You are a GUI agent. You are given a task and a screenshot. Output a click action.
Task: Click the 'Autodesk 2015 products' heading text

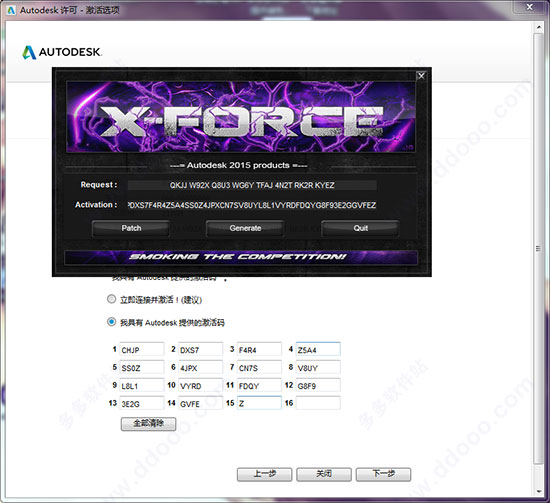point(238,165)
